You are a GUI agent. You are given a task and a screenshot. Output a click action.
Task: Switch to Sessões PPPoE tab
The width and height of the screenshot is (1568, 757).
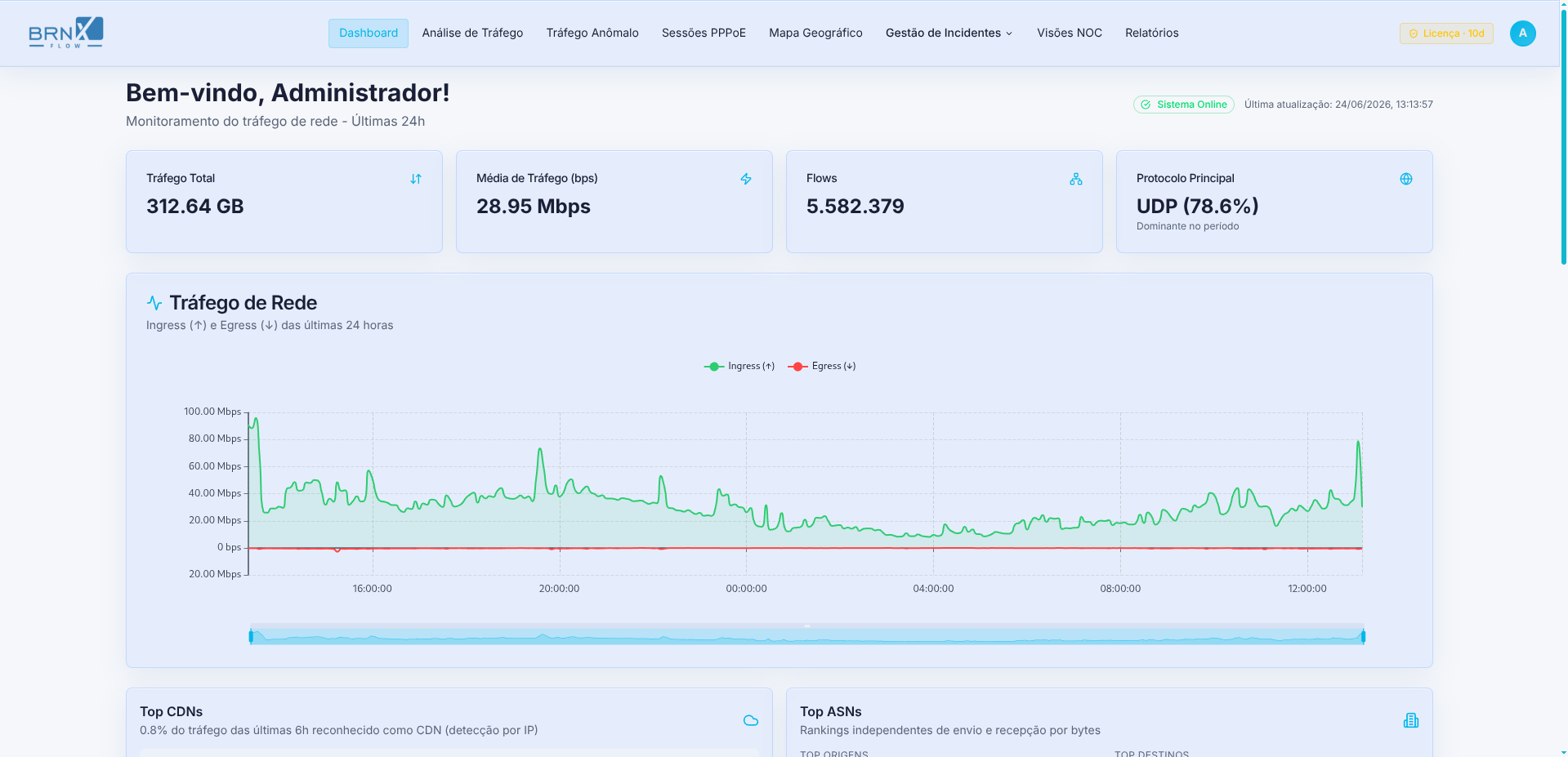[704, 33]
